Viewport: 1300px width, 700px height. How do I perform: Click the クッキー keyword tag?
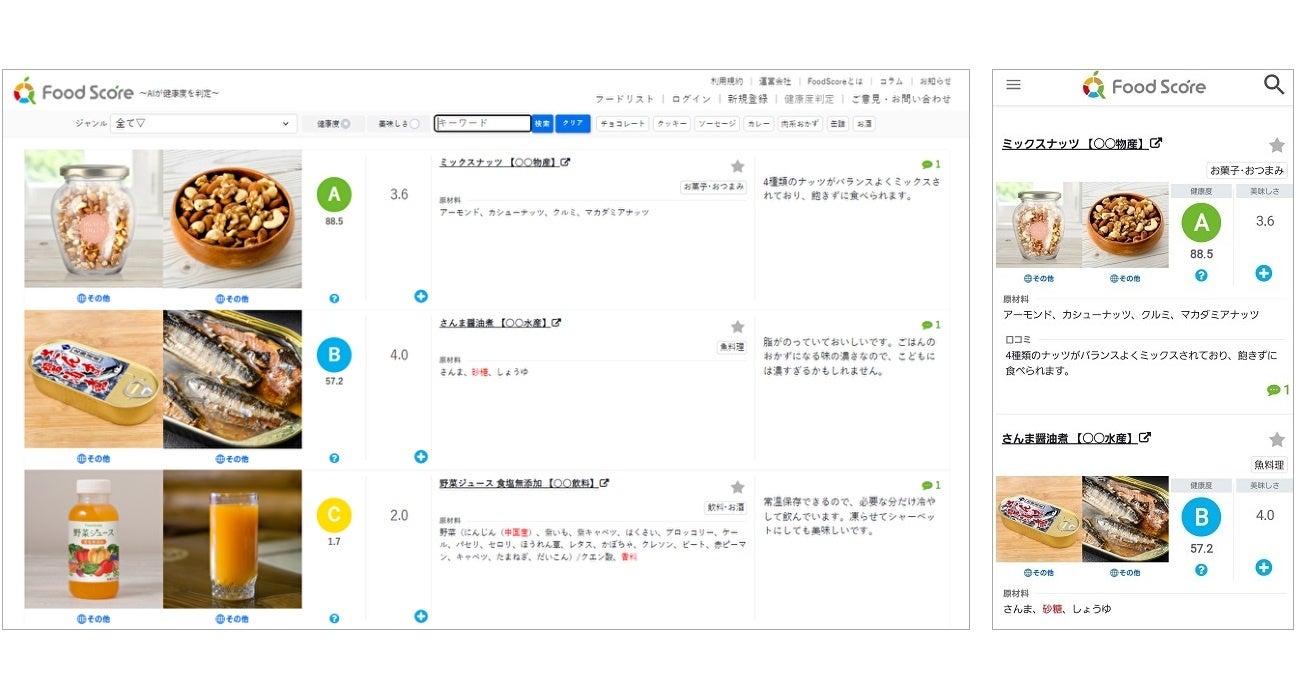pos(672,124)
